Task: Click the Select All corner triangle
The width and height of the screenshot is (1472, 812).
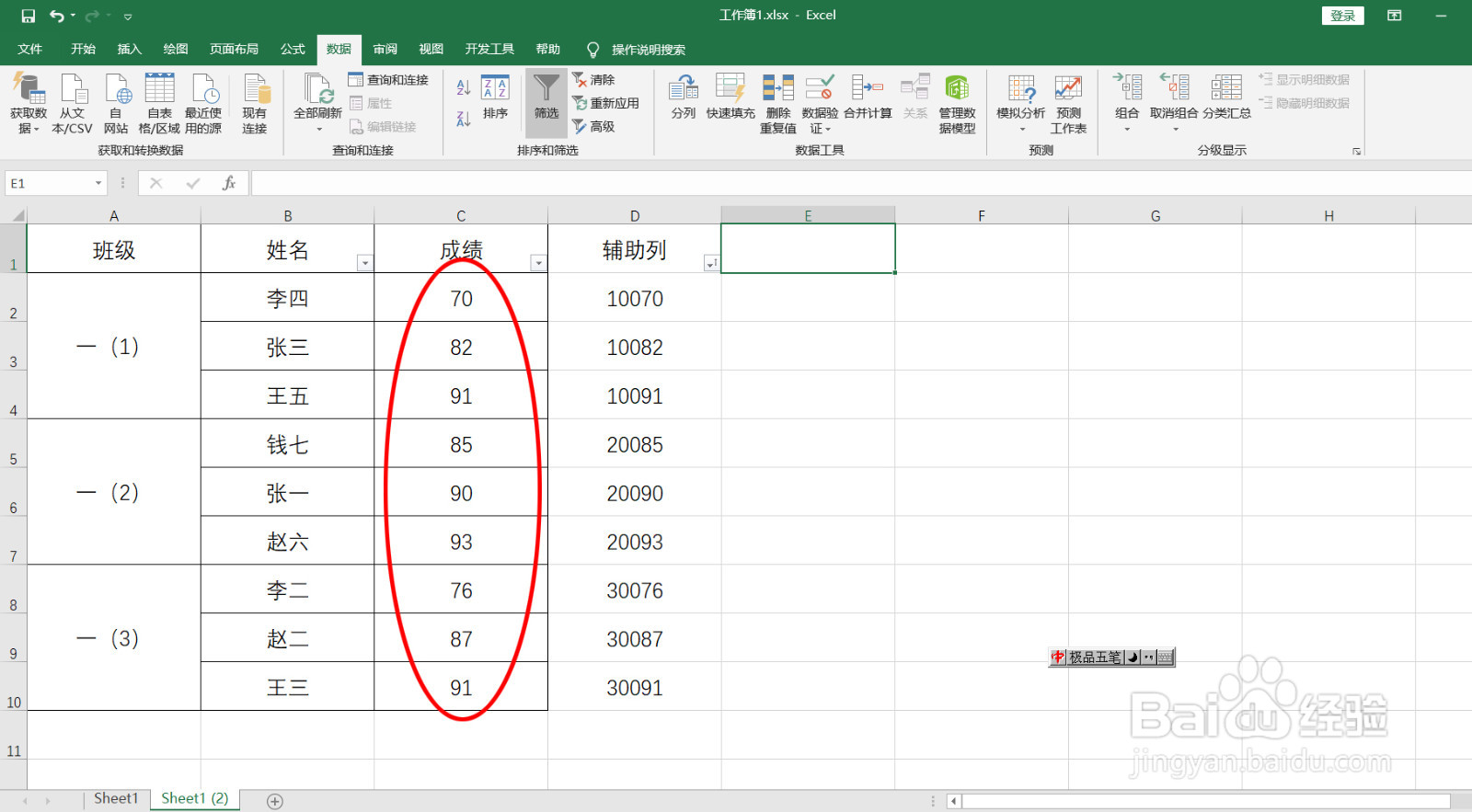Action: [17, 216]
